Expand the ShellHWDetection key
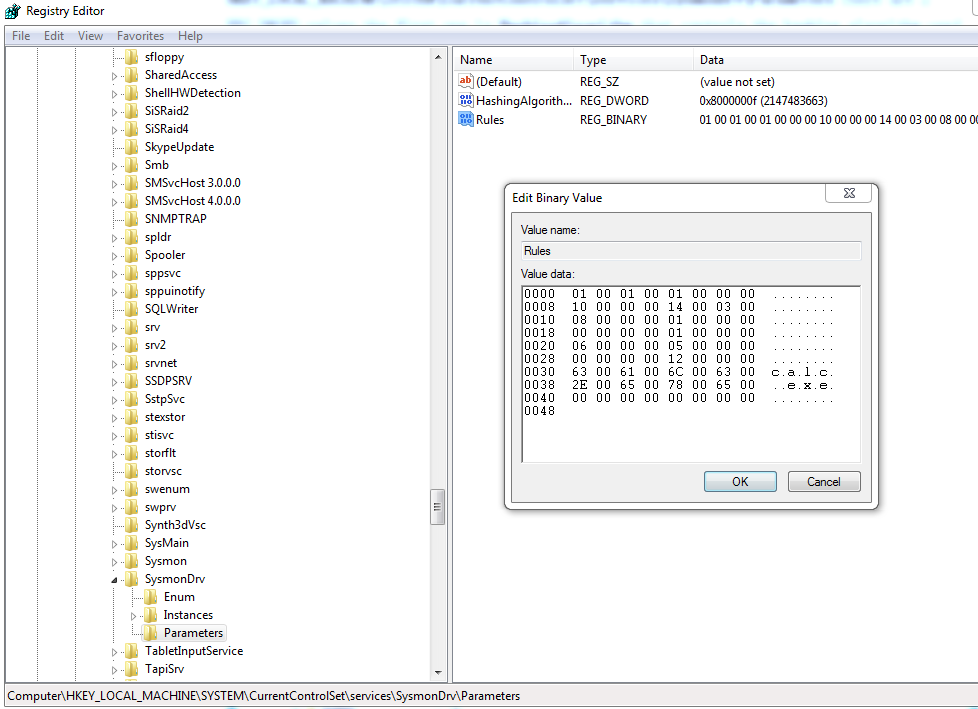978x709 pixels. pos(114,94)
